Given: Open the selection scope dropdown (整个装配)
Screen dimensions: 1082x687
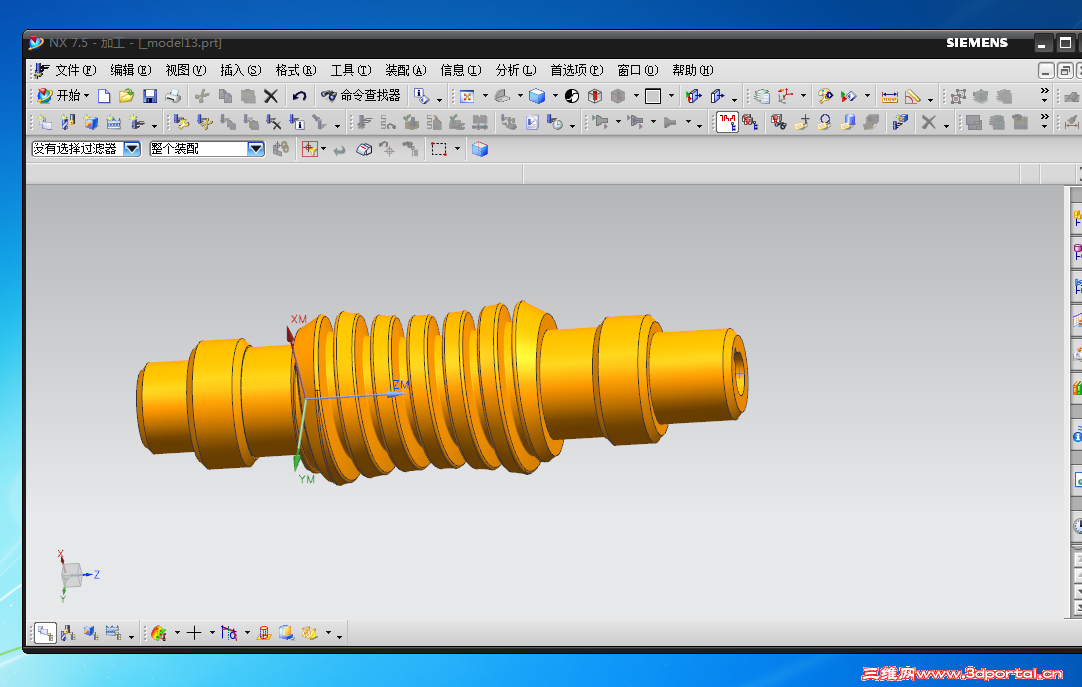Looking at the screenshot, I should [256, 149].
